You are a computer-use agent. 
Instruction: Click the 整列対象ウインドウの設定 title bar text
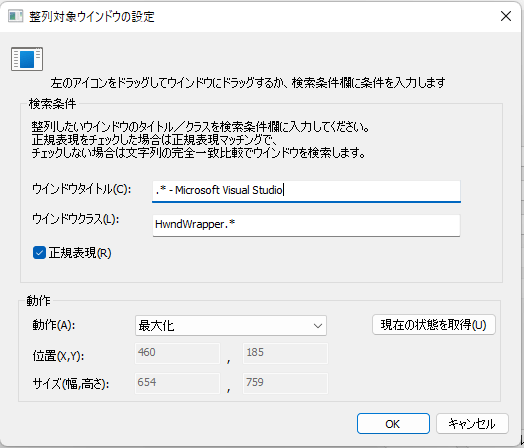tap(92, 16)
